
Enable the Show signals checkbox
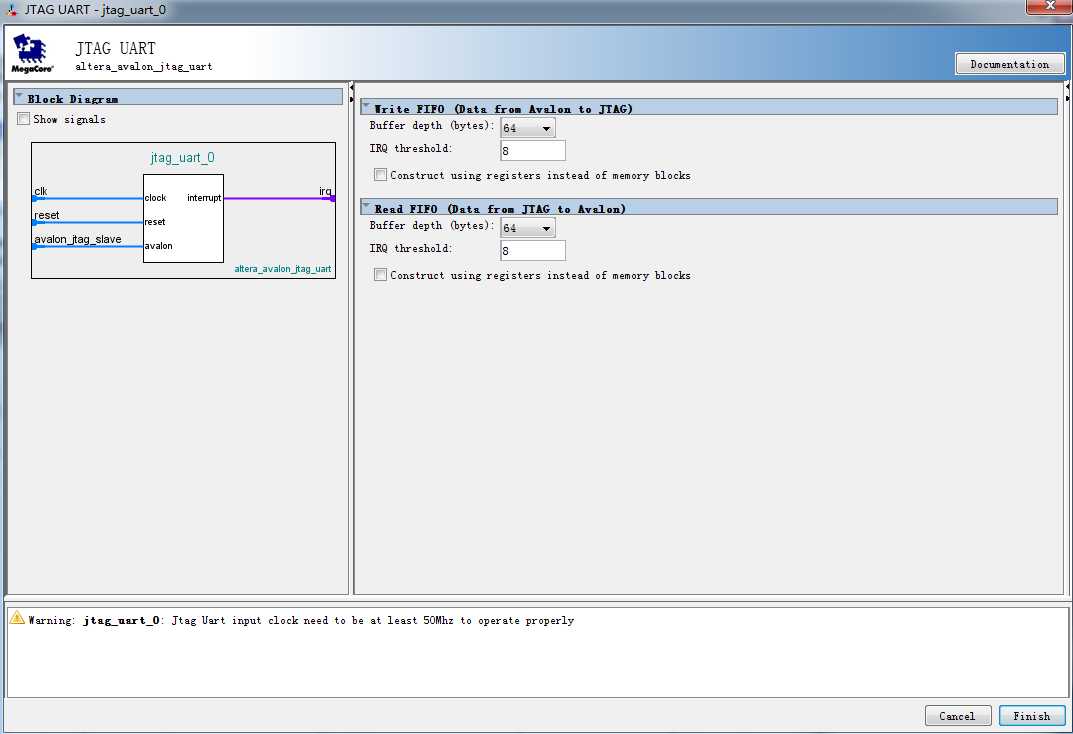24,119
